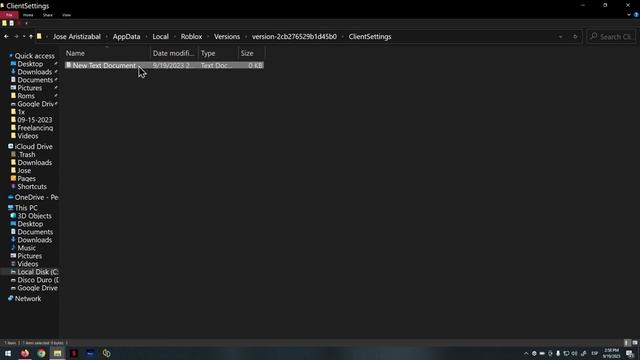The width and height of the screenshot is (640, 360).
Task: Click the Quick access star icon
Action: 11,56
